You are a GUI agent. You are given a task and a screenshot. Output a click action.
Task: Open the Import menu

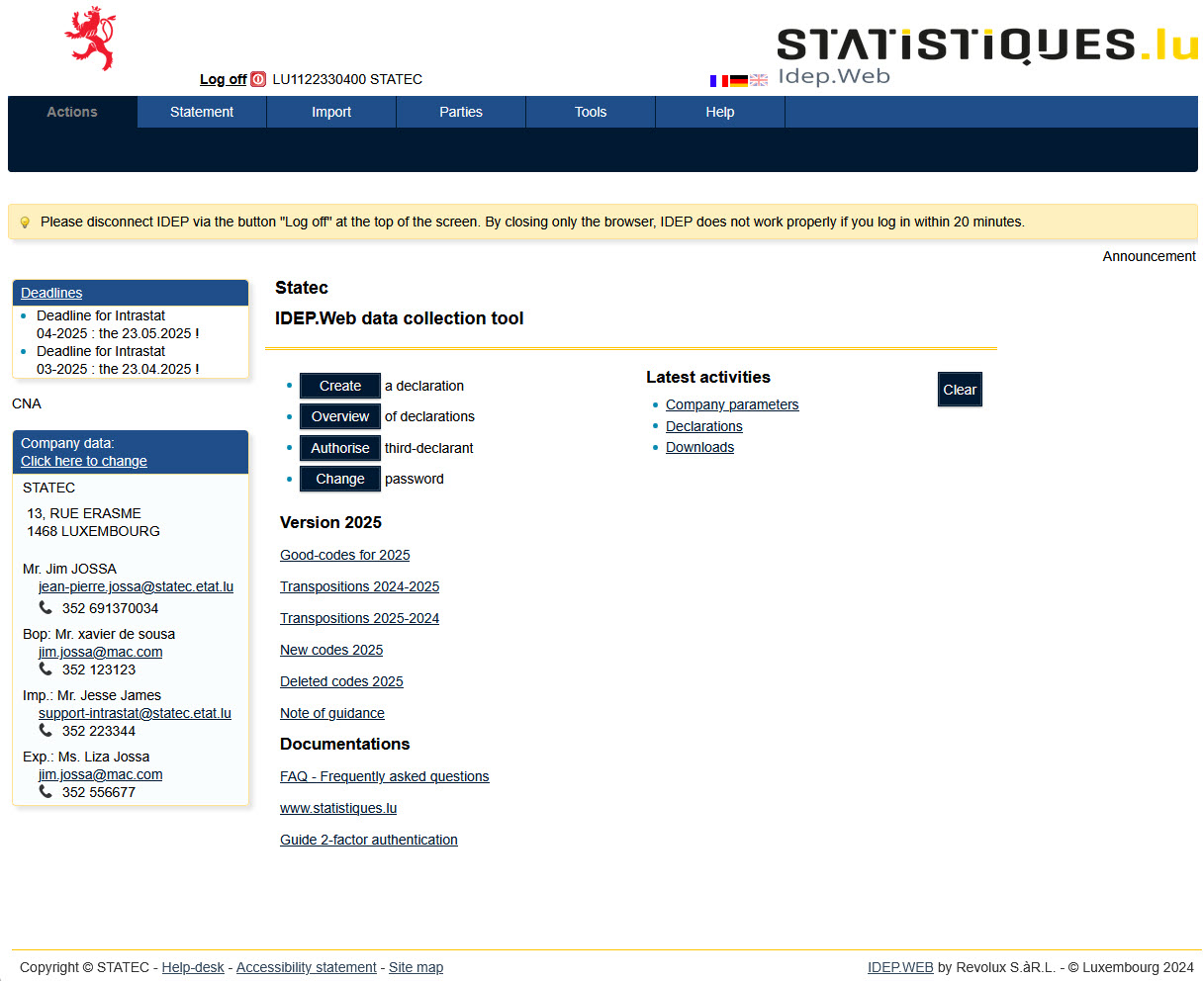coord(330,112)
